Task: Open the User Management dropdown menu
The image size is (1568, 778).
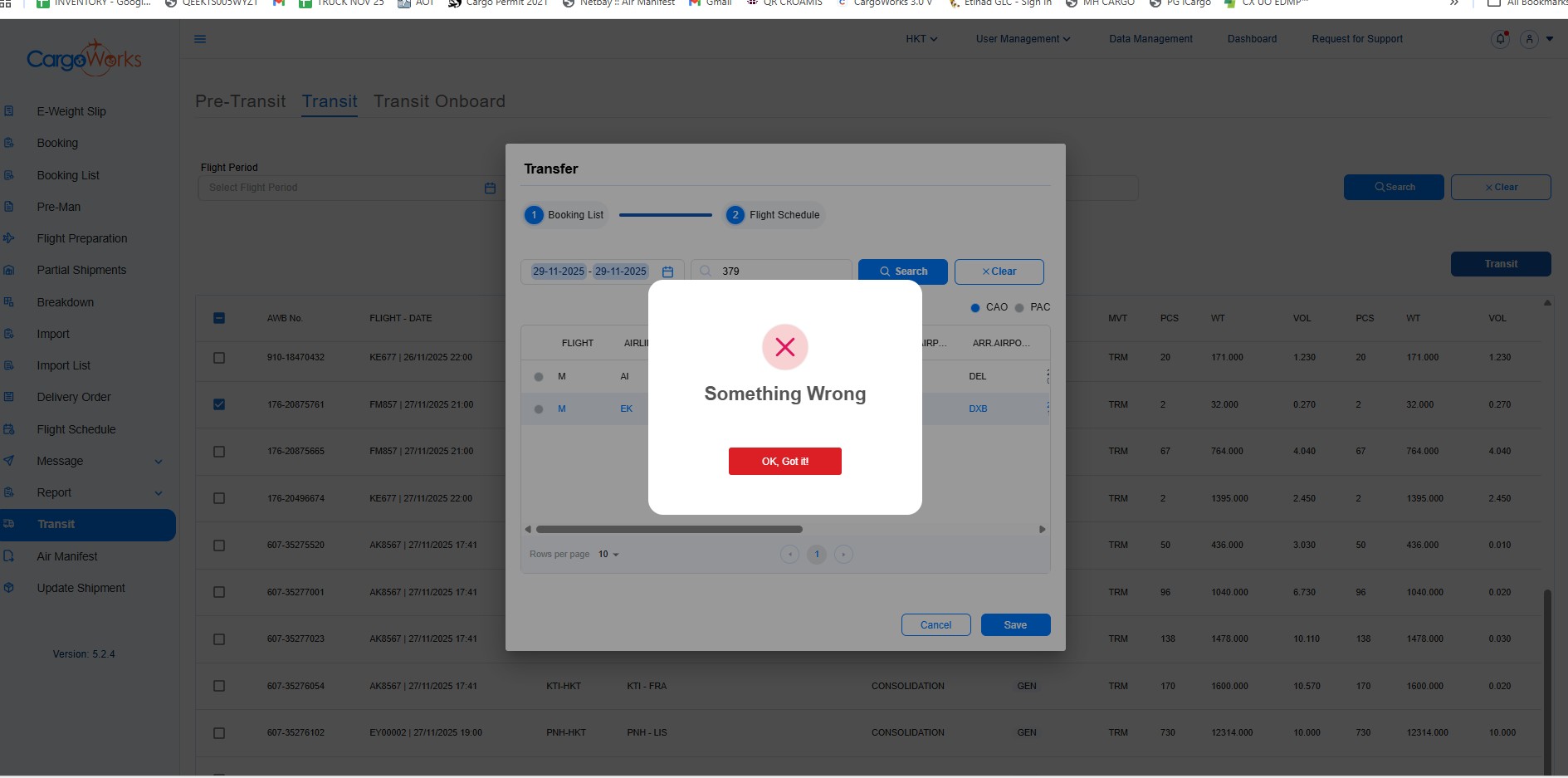Action: click(1023, 39)
